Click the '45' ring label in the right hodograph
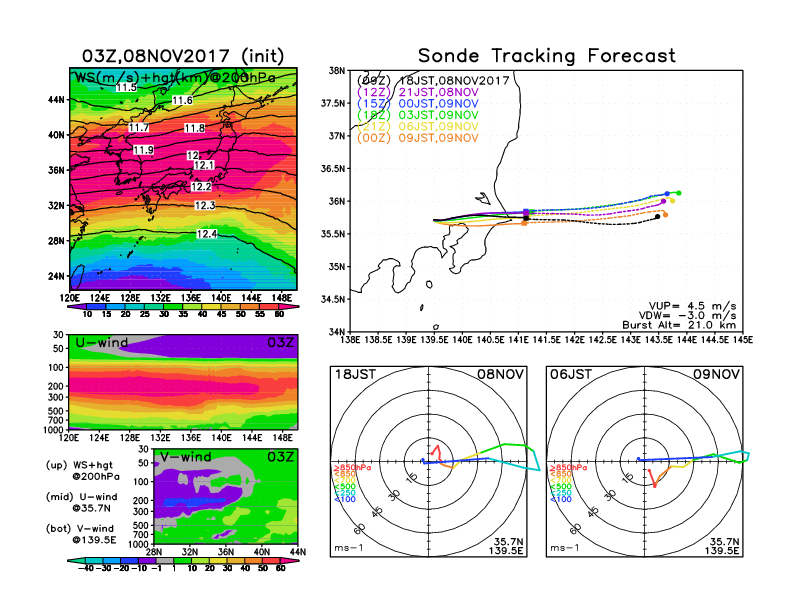792x612 pixels. (593, 511)
